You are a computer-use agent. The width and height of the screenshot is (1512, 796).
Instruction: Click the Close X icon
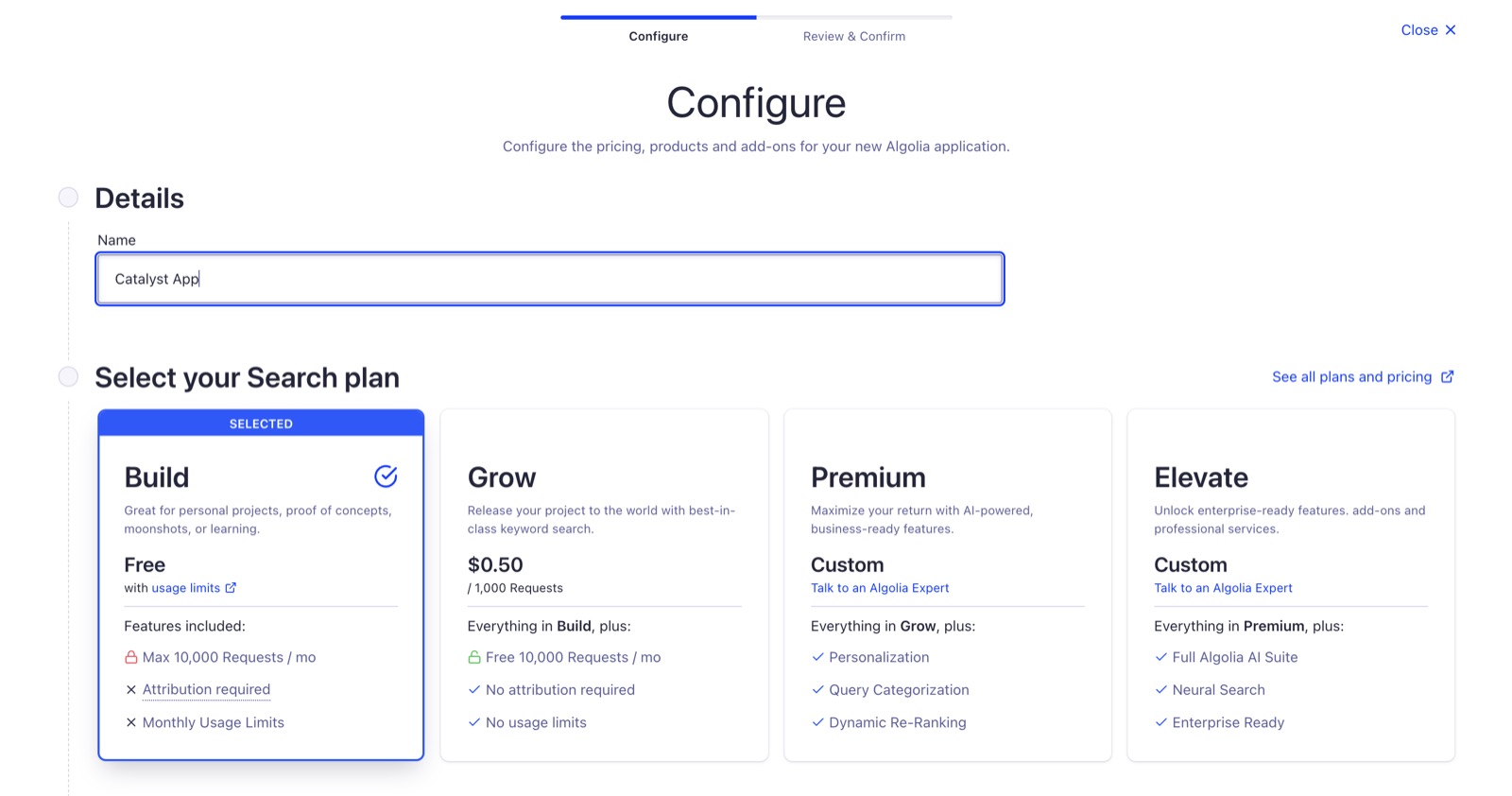[1452, 29]
